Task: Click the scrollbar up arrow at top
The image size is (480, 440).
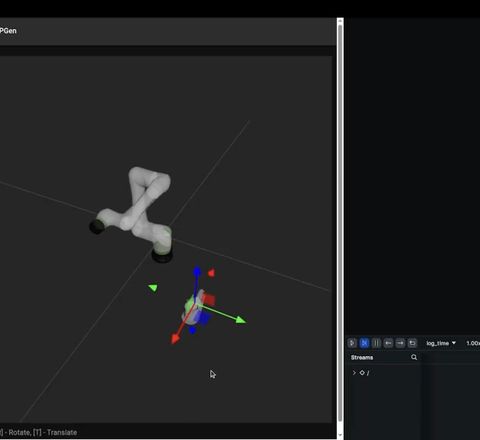Action: pos(340,21)
